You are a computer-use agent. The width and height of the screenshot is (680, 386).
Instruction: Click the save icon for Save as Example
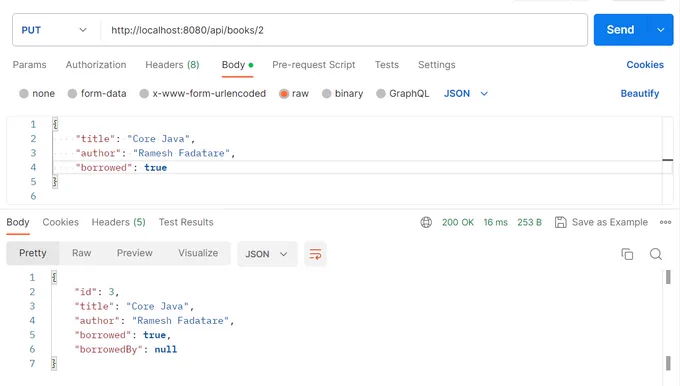(560, 222)
